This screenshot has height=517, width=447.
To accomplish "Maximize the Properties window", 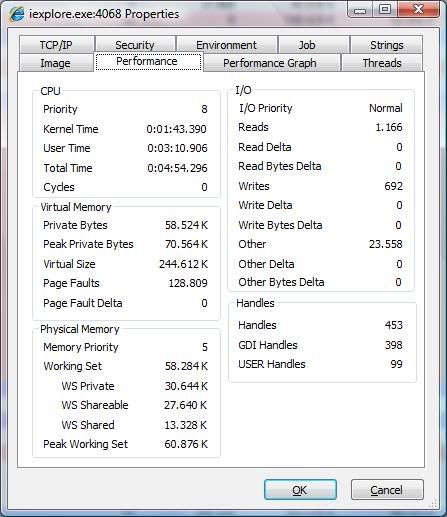I will [385, 10].
